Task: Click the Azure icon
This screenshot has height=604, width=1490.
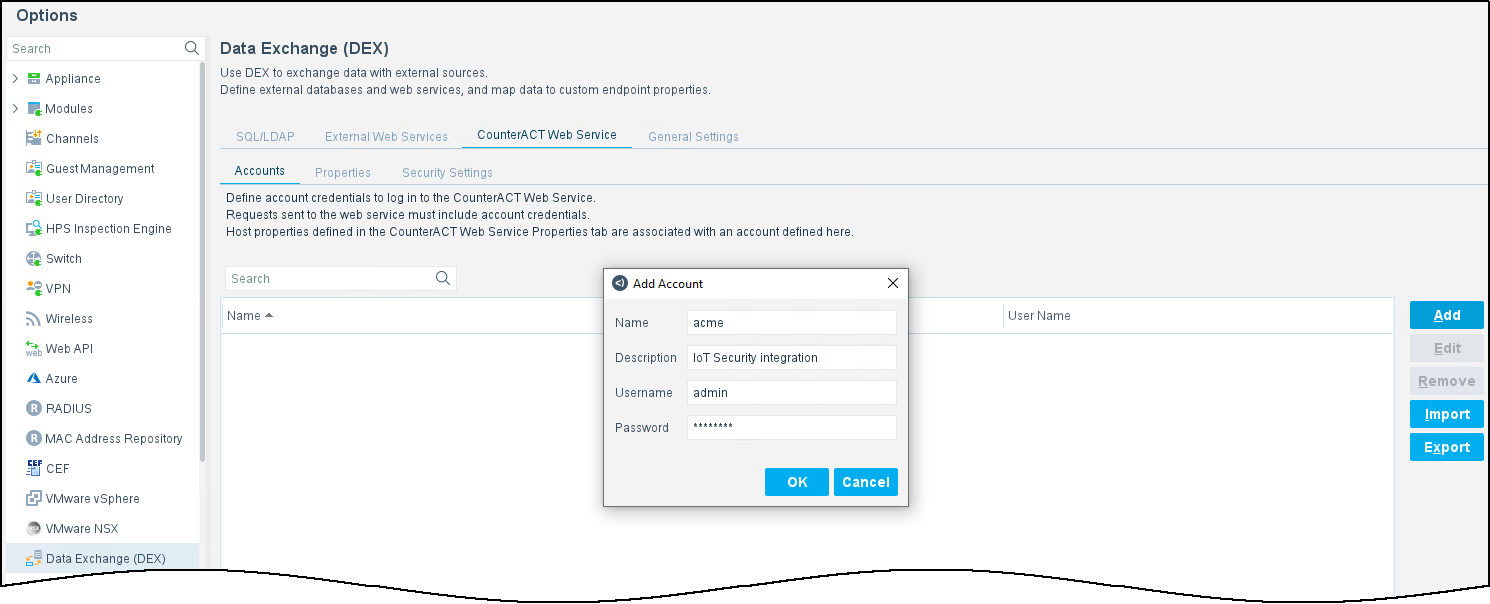Action: pyautogui.click(x=34, y=378)
